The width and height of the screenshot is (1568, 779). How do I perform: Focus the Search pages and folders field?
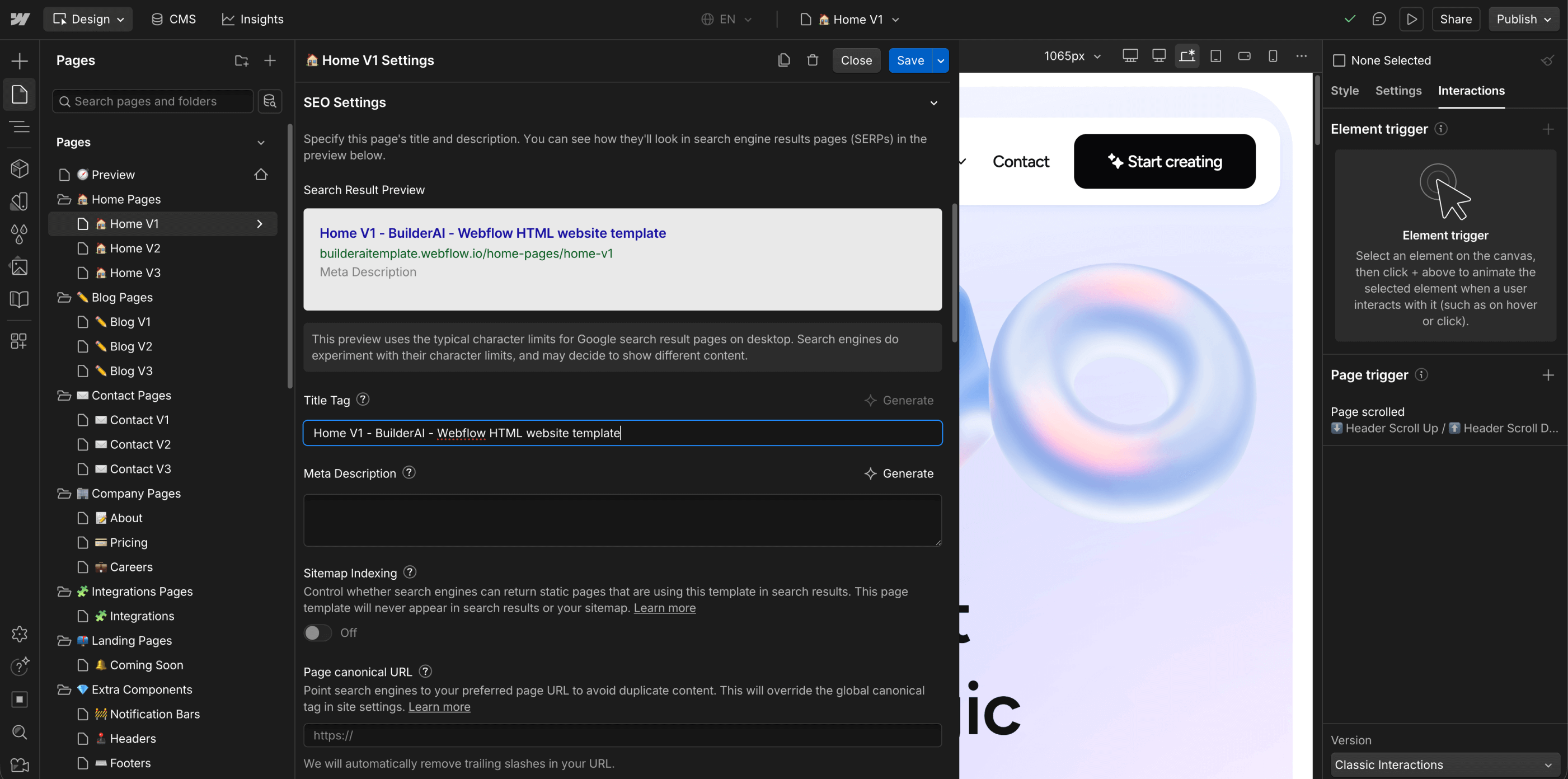tap(153, 101)
